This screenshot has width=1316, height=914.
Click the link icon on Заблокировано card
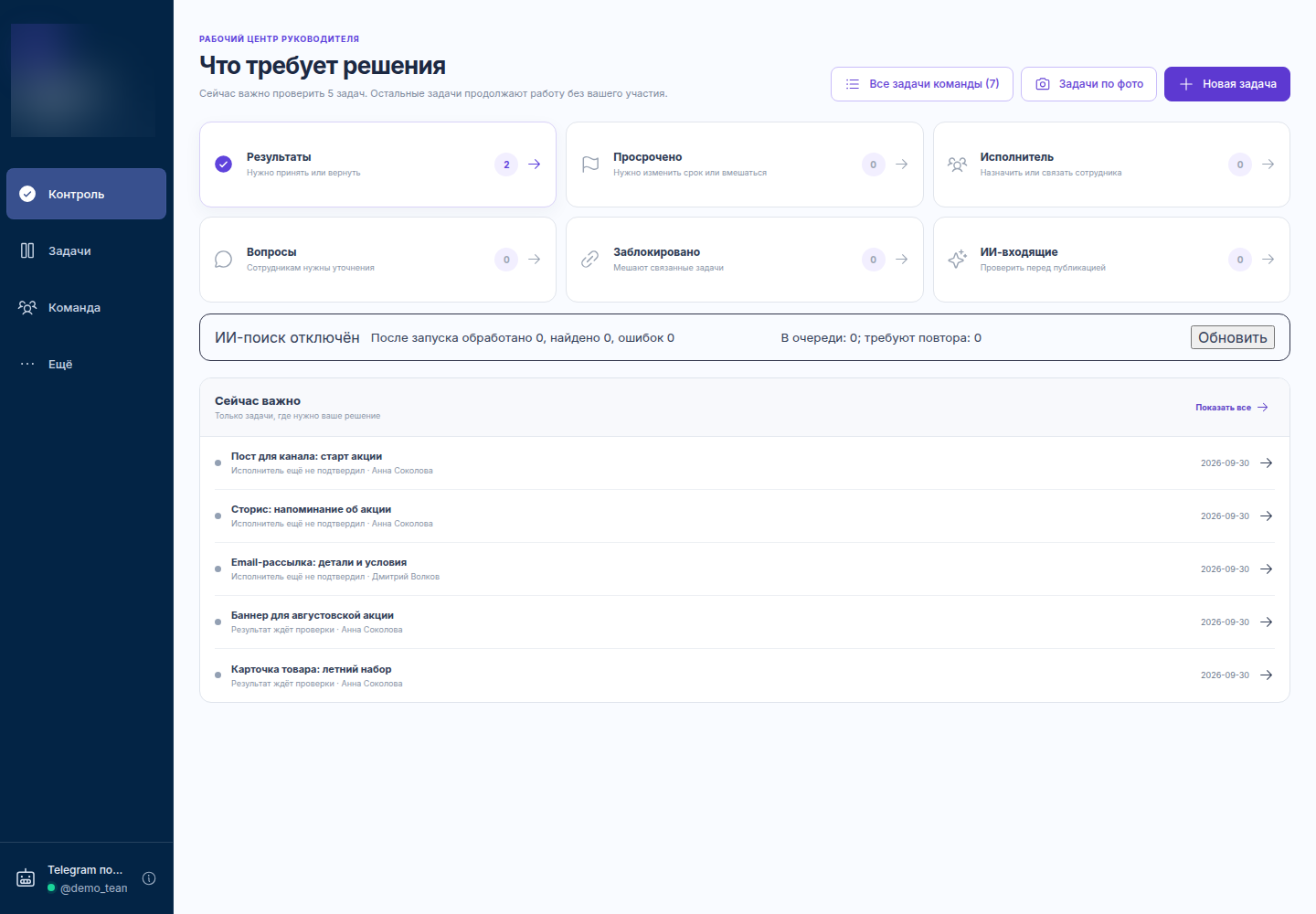point(590,260)
